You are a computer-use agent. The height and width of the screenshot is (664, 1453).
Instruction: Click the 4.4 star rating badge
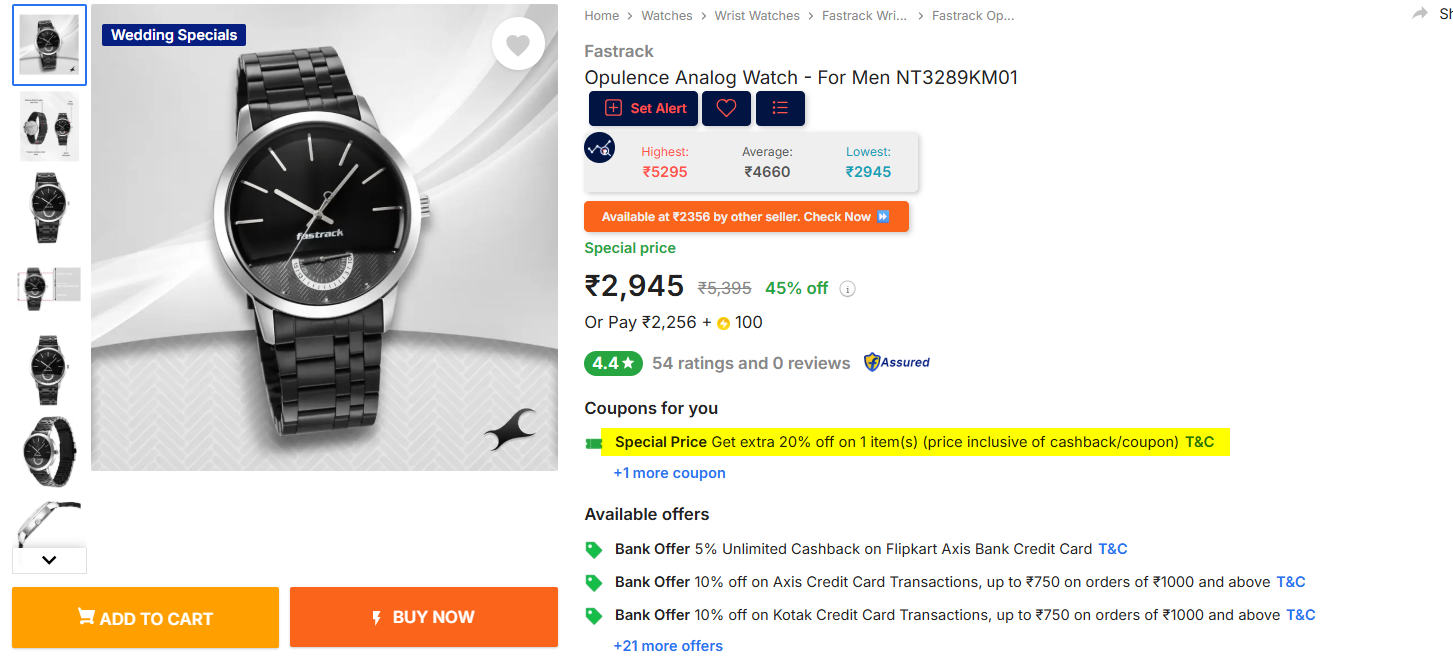click(x=613, y=363)
